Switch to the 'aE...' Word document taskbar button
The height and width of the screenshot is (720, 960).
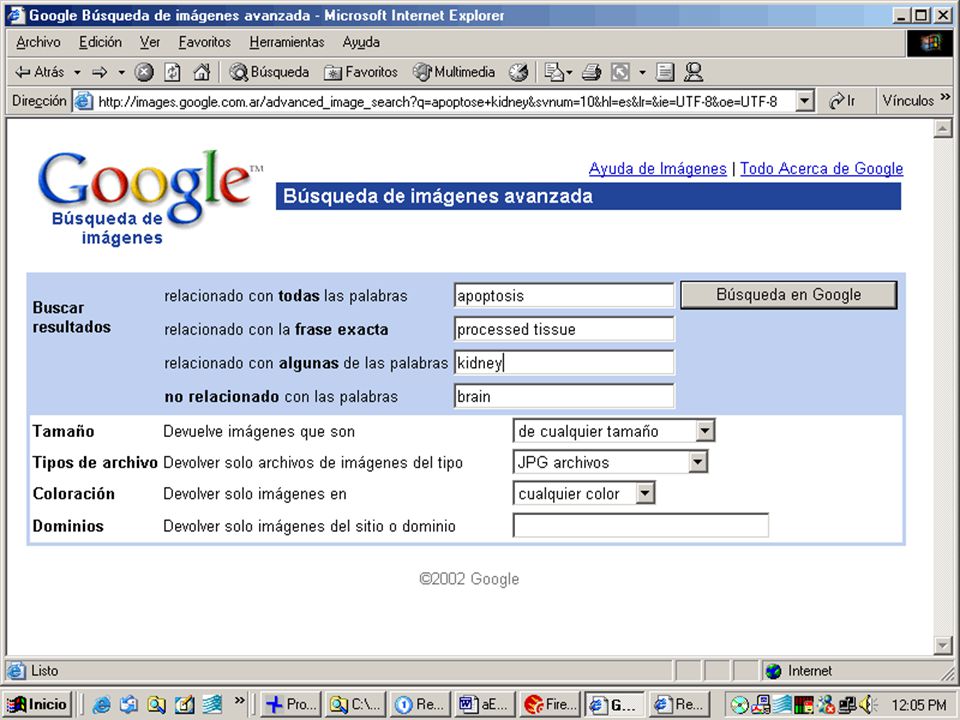485,705
